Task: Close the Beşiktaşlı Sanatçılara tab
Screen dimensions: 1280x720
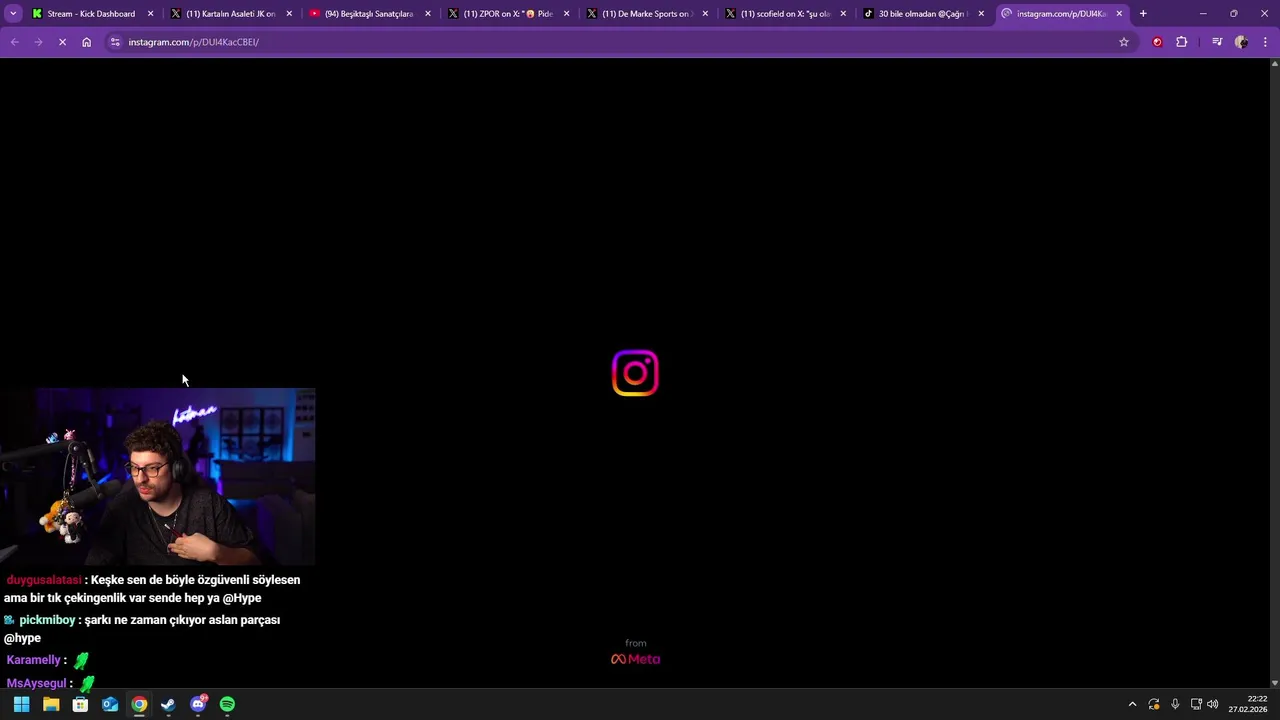Action: point(428,14)
